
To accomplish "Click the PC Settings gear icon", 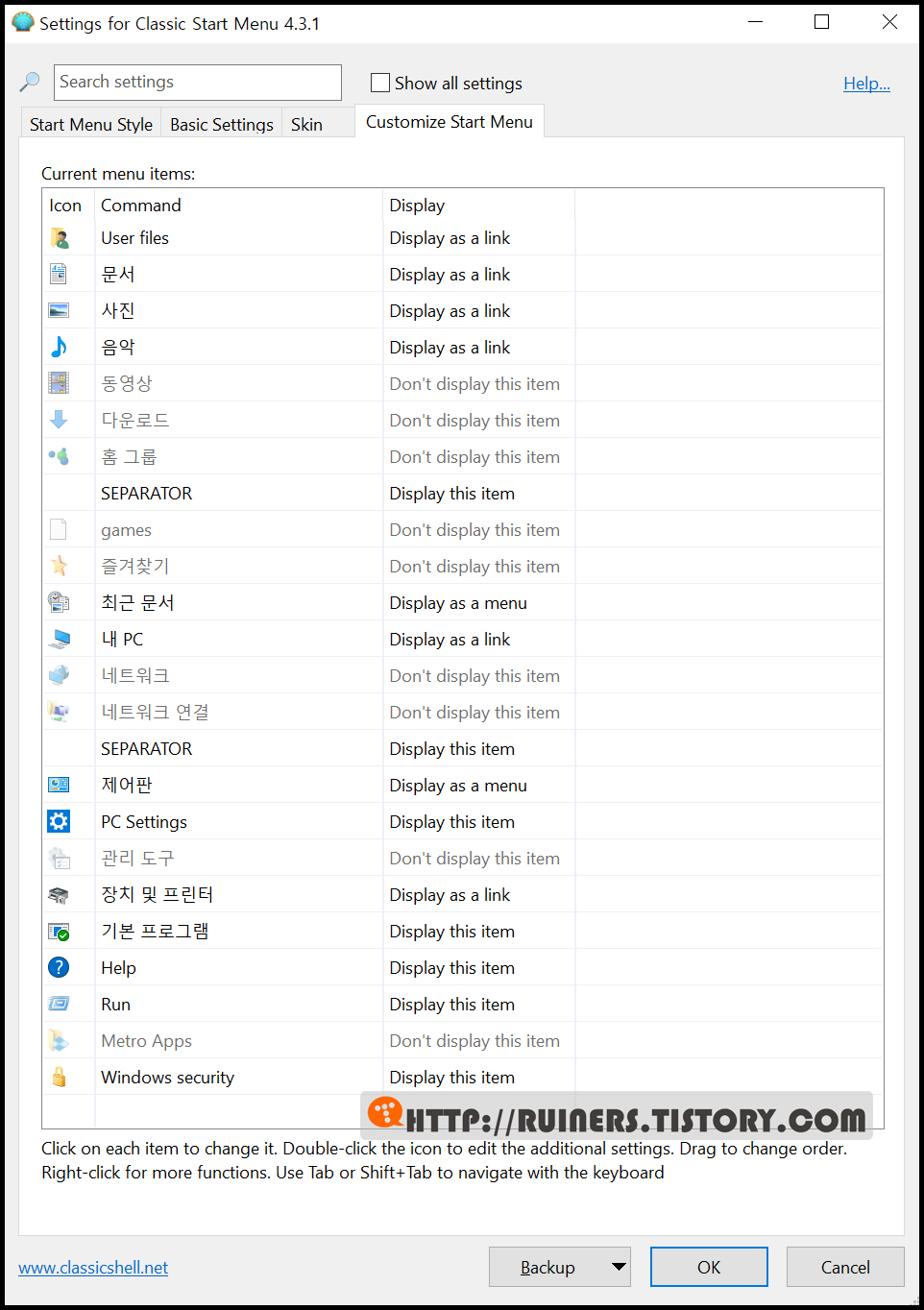I will click(59, 821).
